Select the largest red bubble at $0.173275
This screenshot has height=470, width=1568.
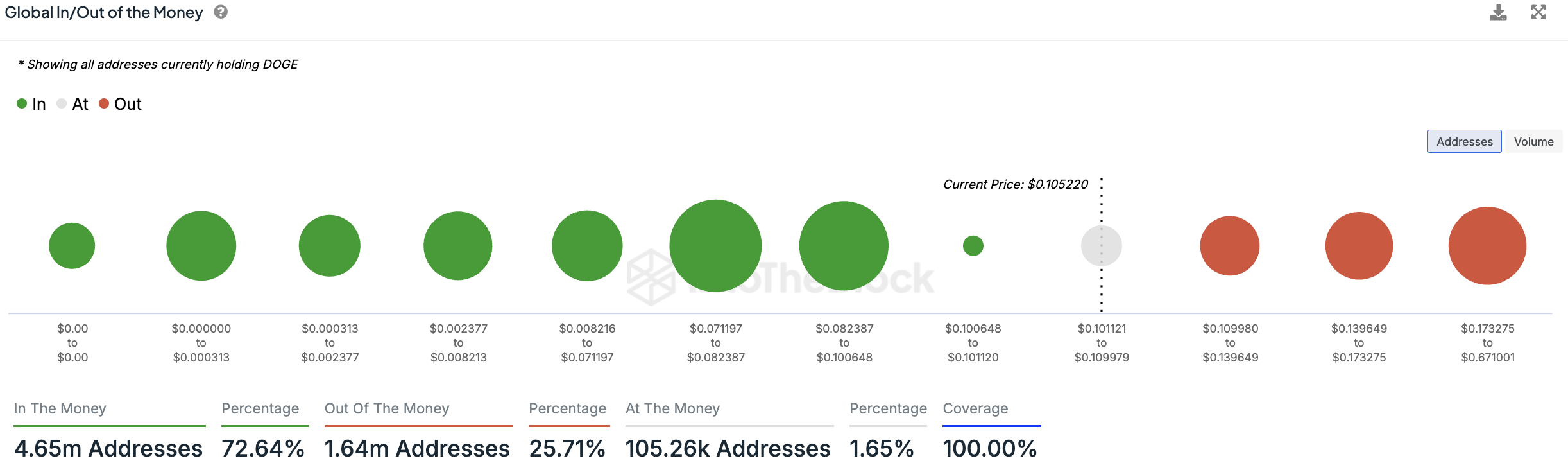coord(1487,245)
